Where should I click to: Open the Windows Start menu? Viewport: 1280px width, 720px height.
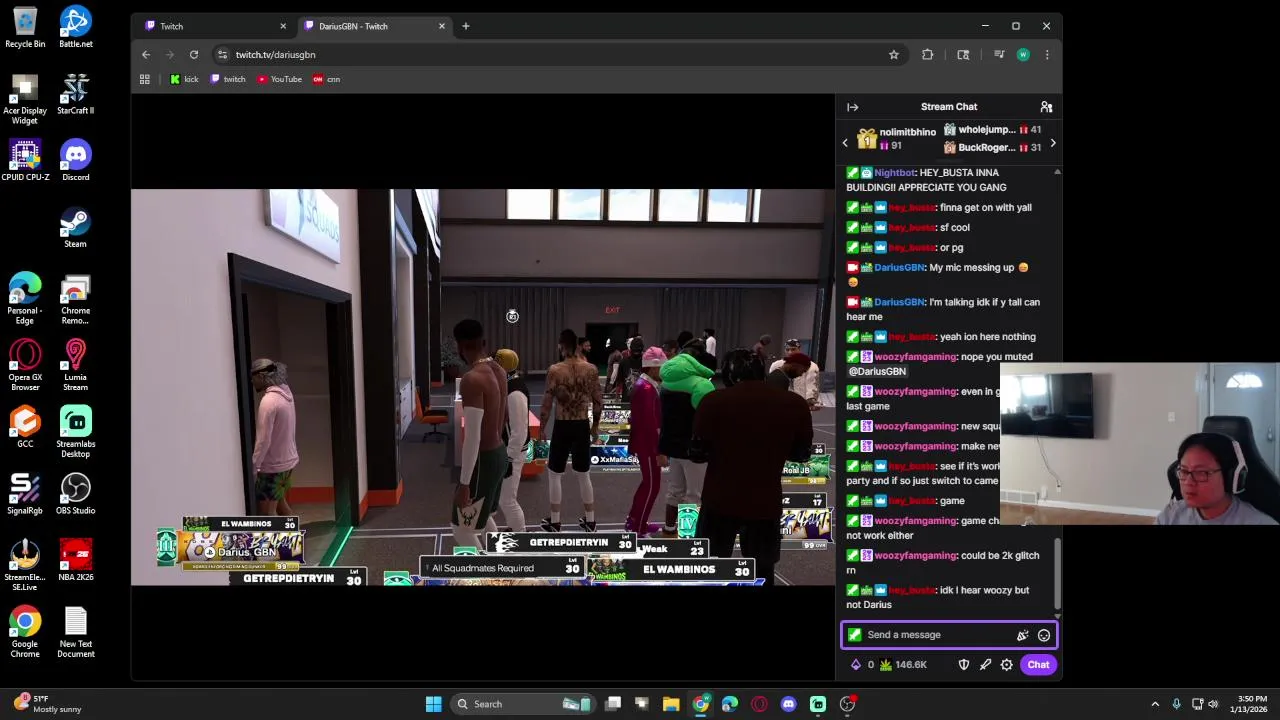click(x=433, y=704)
